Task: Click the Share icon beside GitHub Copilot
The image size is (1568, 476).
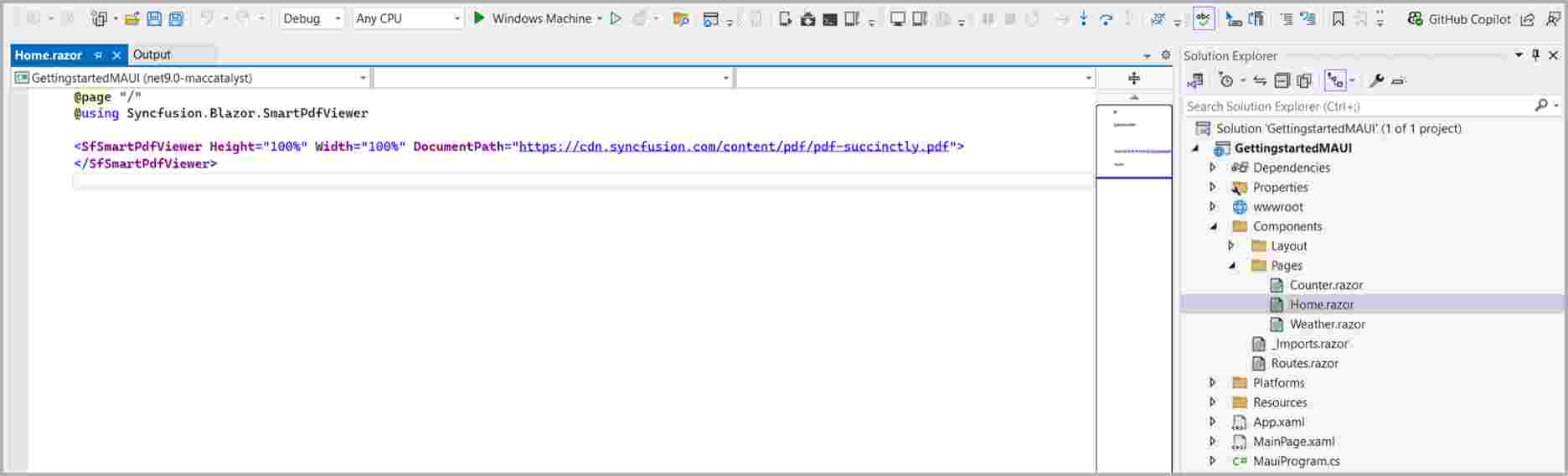Action: click(x=1528, y=18)
